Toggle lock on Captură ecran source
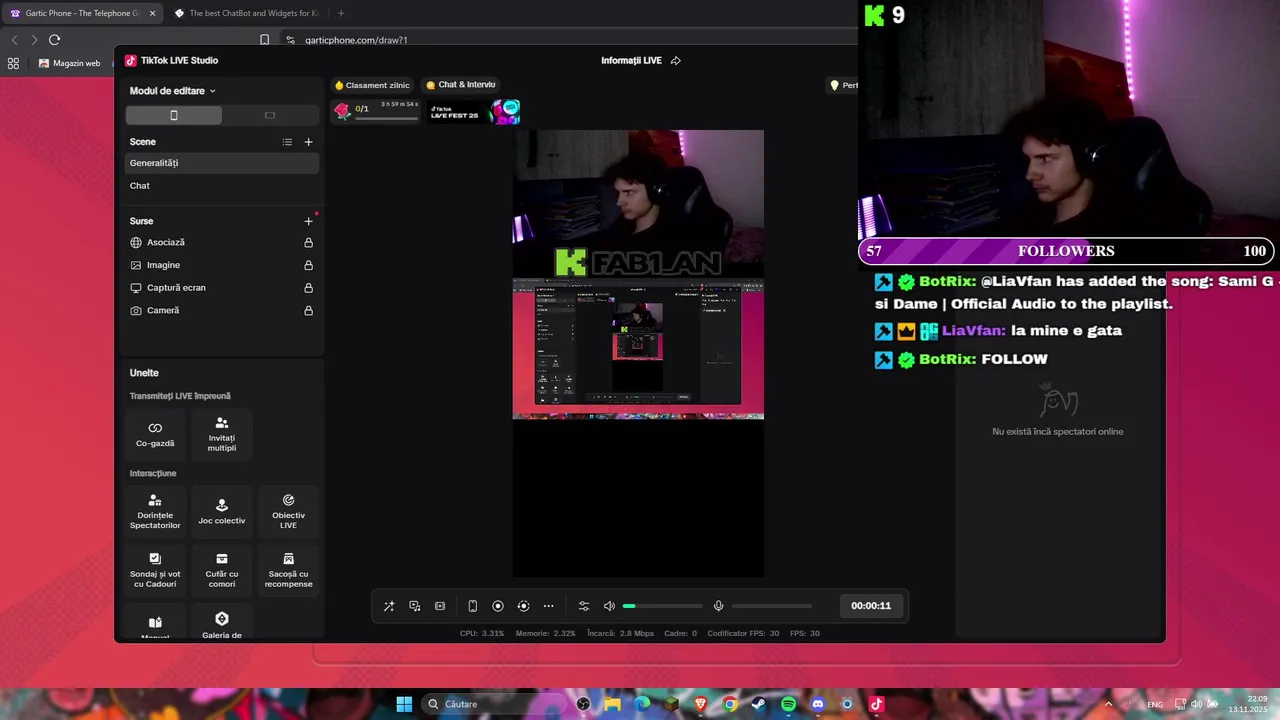This screenshot has width=1280, height=720. pyautogui.click(x=308, y=288)
